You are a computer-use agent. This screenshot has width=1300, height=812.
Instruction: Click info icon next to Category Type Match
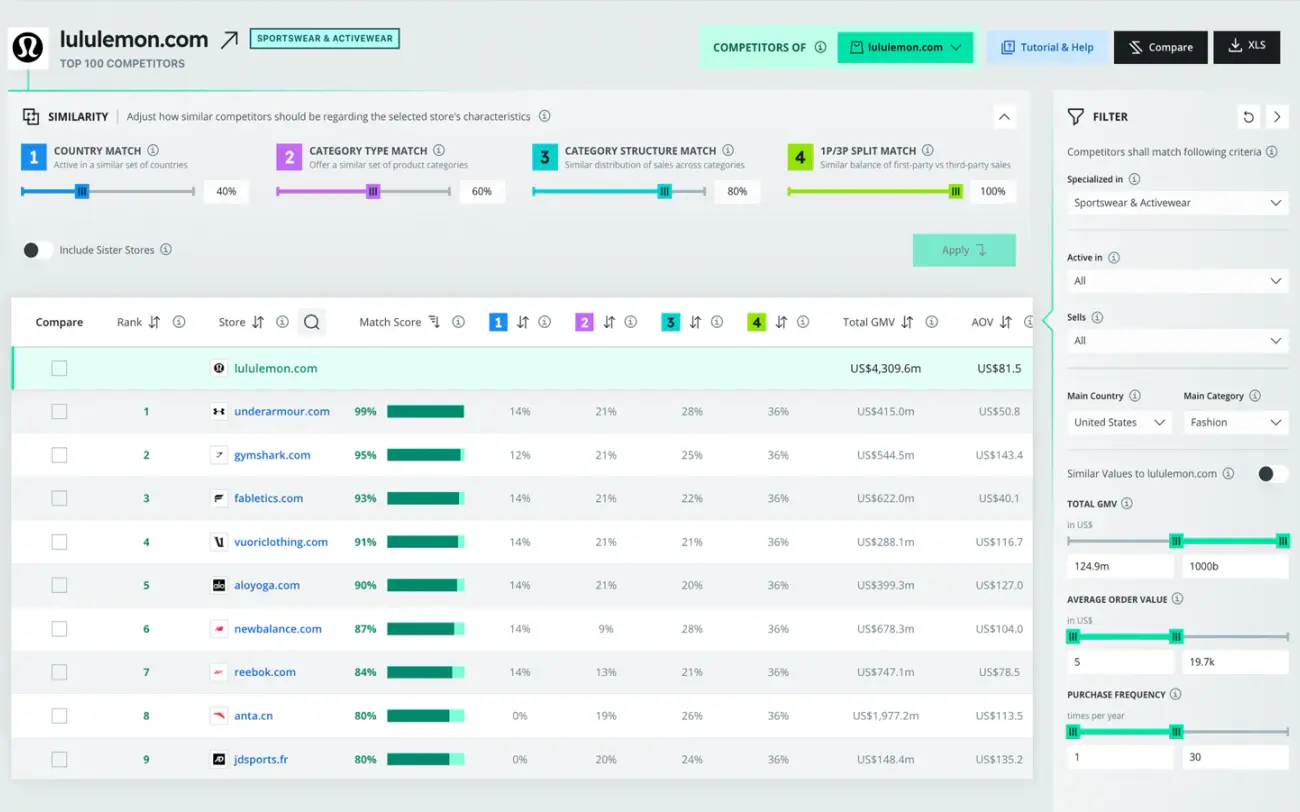tap(439, 150)
